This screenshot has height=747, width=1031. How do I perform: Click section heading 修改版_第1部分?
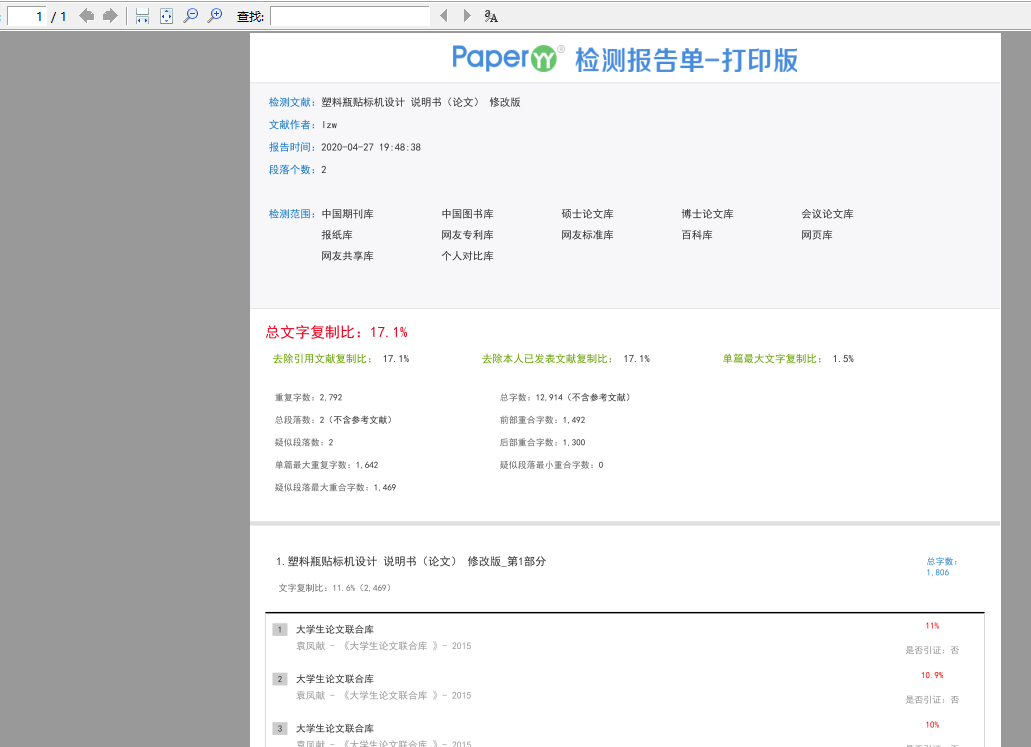click(506, 562)
